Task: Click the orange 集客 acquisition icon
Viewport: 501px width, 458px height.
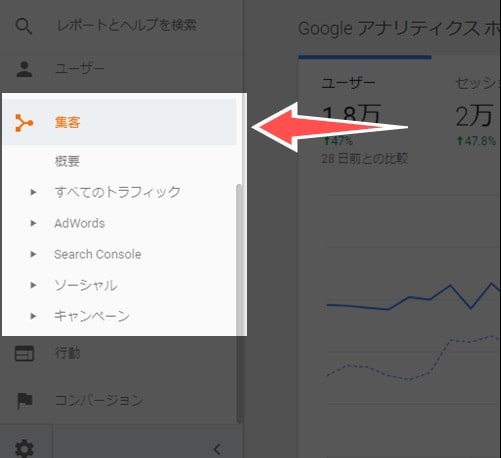Action: 24,123
